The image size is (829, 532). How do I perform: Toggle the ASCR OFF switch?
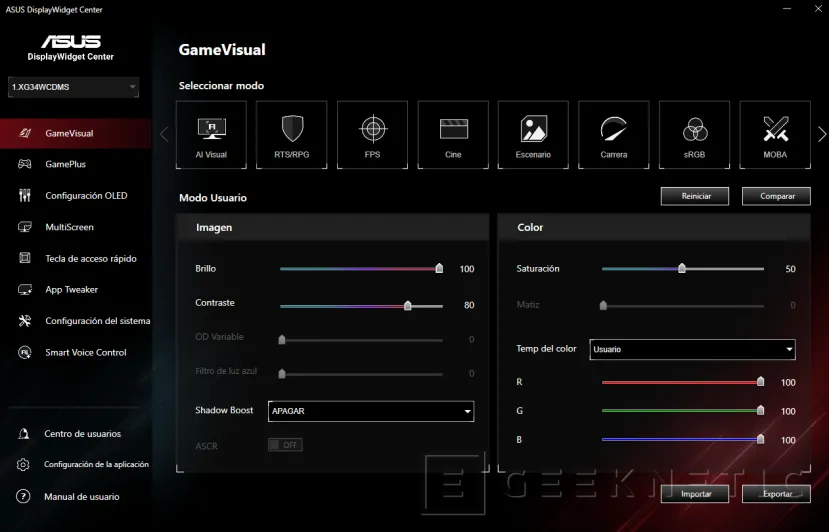click(x=285, y=445)
